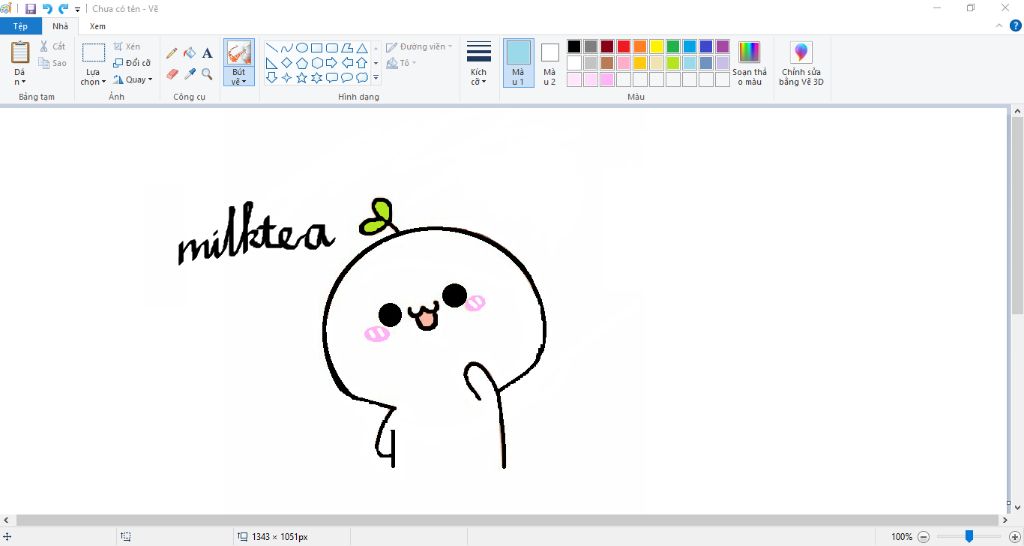Click the horizontal scrollbar right arrow
The height and width of the screenshot is (546, 1024).
pyautogui.click(x=1004, y=521)
